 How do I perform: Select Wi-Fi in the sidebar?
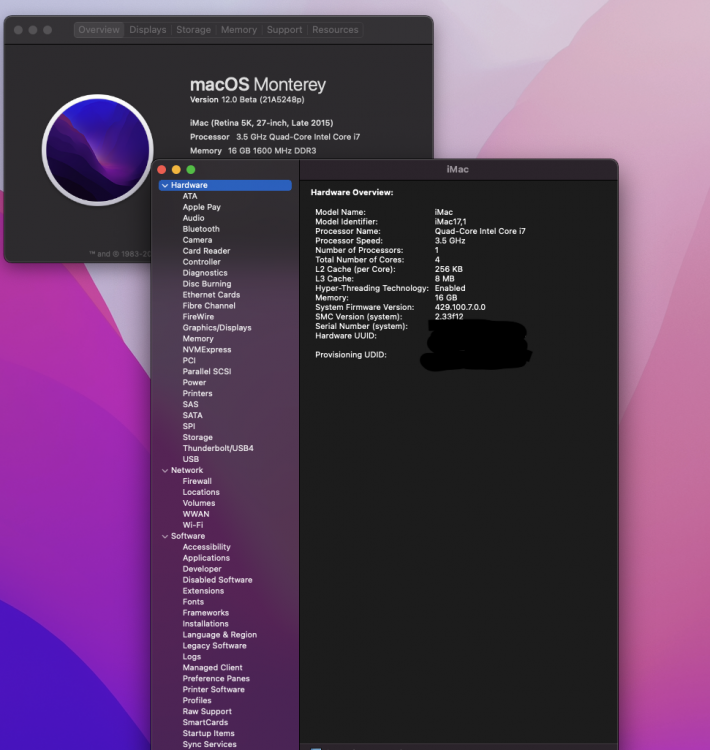coord(192,525)
